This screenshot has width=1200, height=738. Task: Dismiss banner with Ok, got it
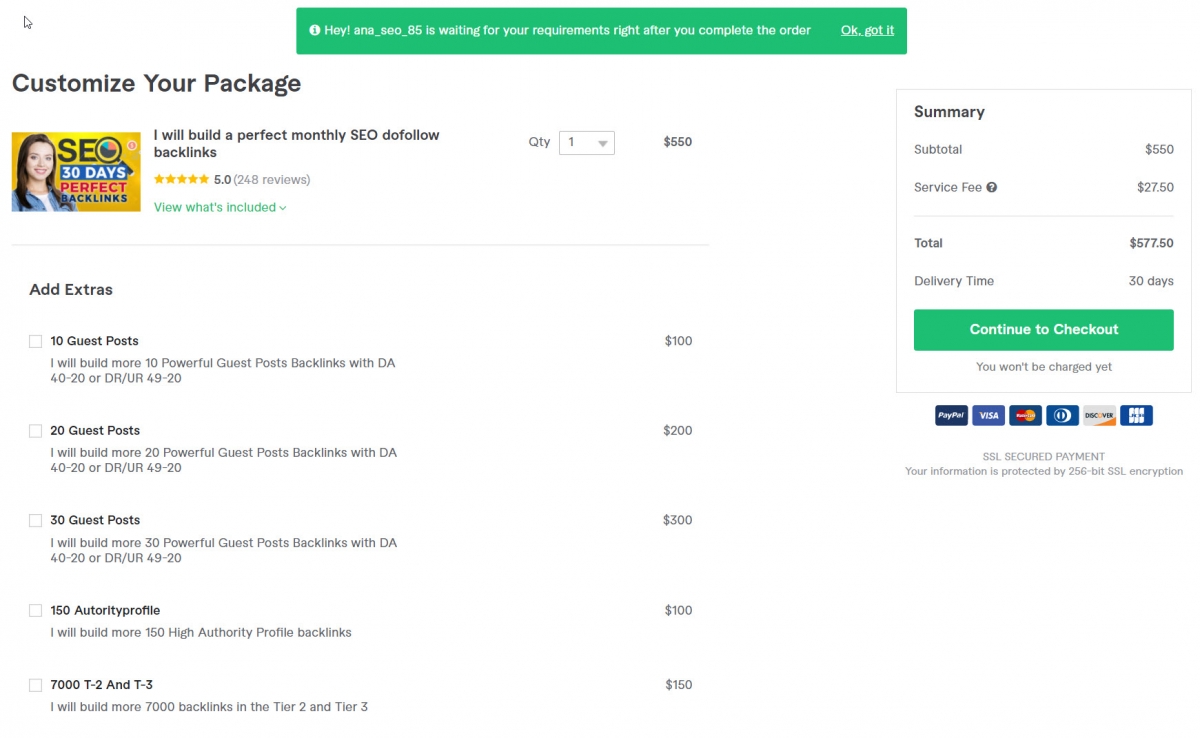pyautogui.click(x=867, y=31)
